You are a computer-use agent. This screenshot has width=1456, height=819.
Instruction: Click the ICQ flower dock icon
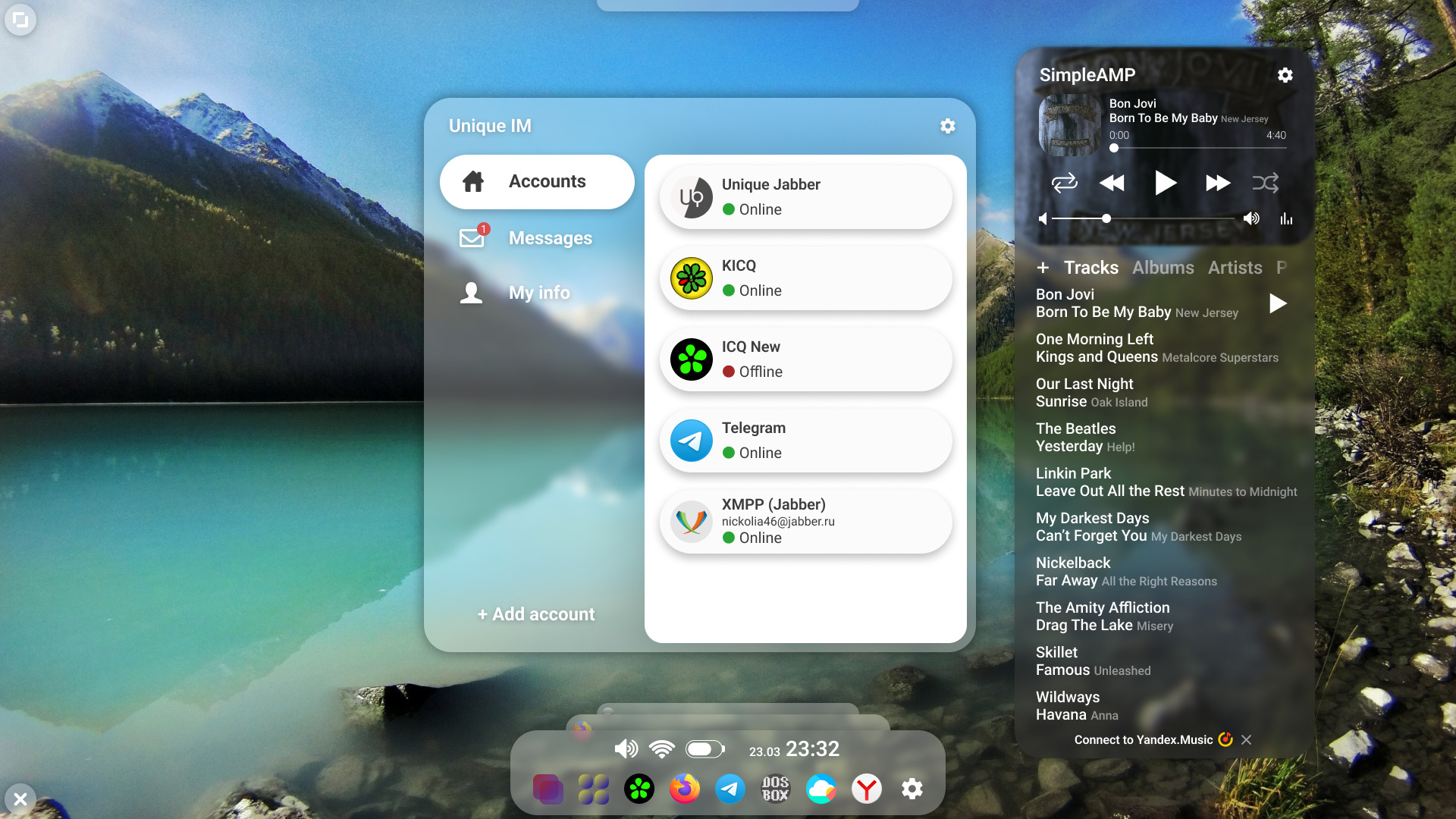click(639, 789)
